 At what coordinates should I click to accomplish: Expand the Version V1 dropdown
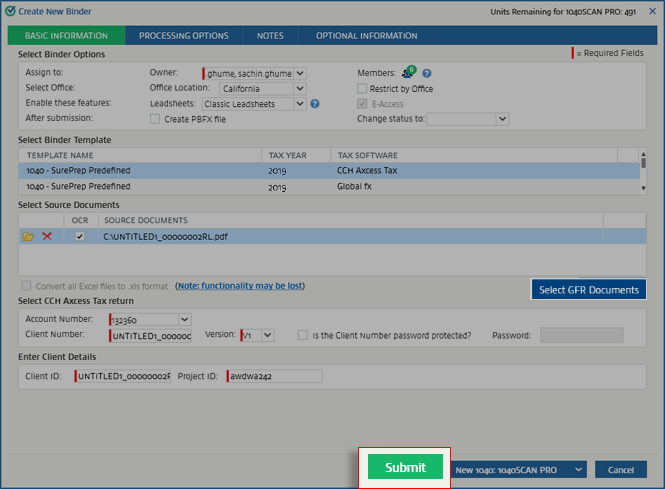point(267,335)
